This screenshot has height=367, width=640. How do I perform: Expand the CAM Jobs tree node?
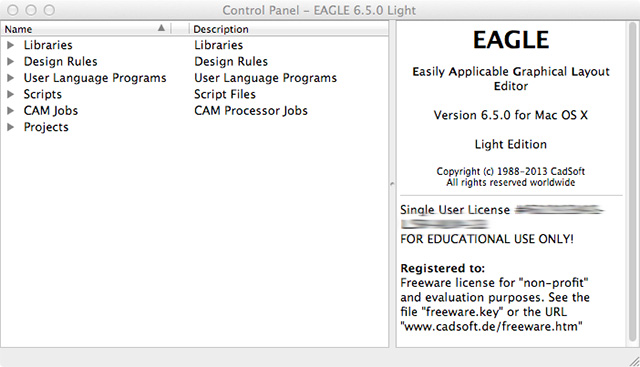(11, 110)
